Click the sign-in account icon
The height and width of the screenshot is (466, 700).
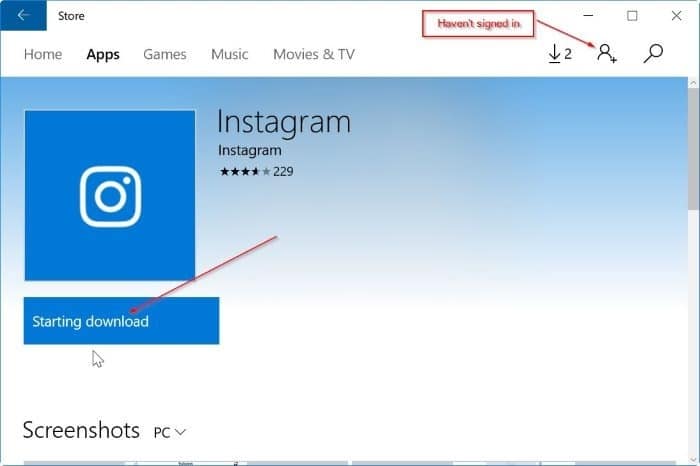point(607,54)
